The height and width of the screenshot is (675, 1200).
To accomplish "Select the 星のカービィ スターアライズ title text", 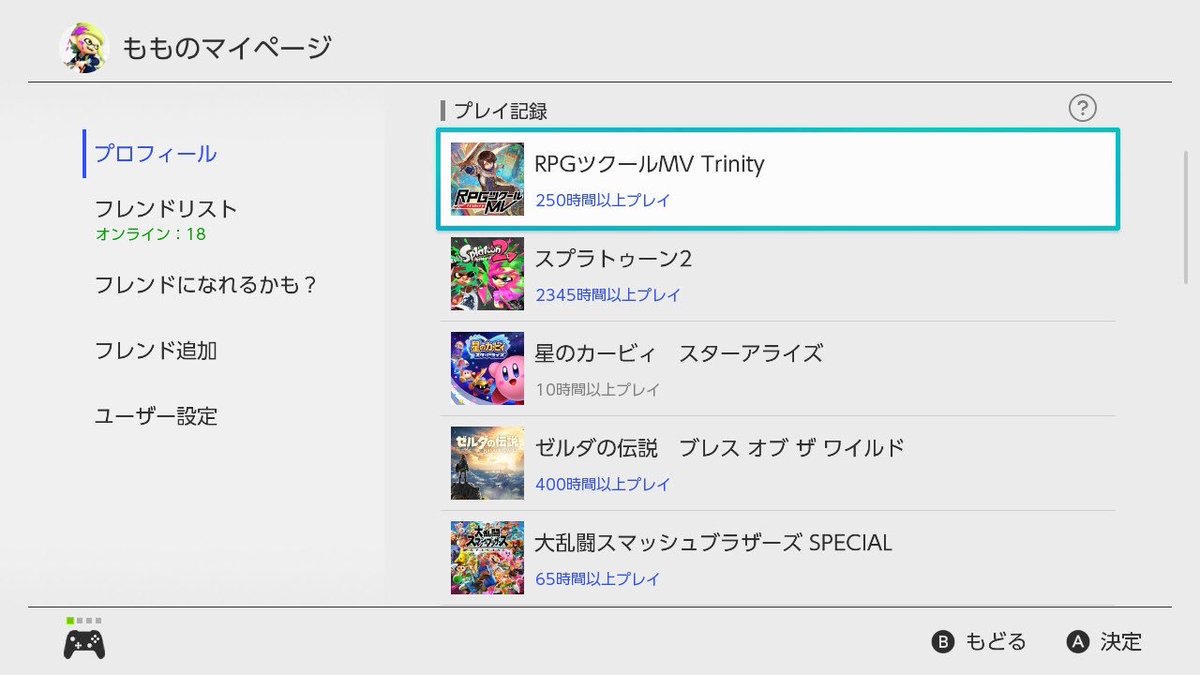I will pos(678,353).
